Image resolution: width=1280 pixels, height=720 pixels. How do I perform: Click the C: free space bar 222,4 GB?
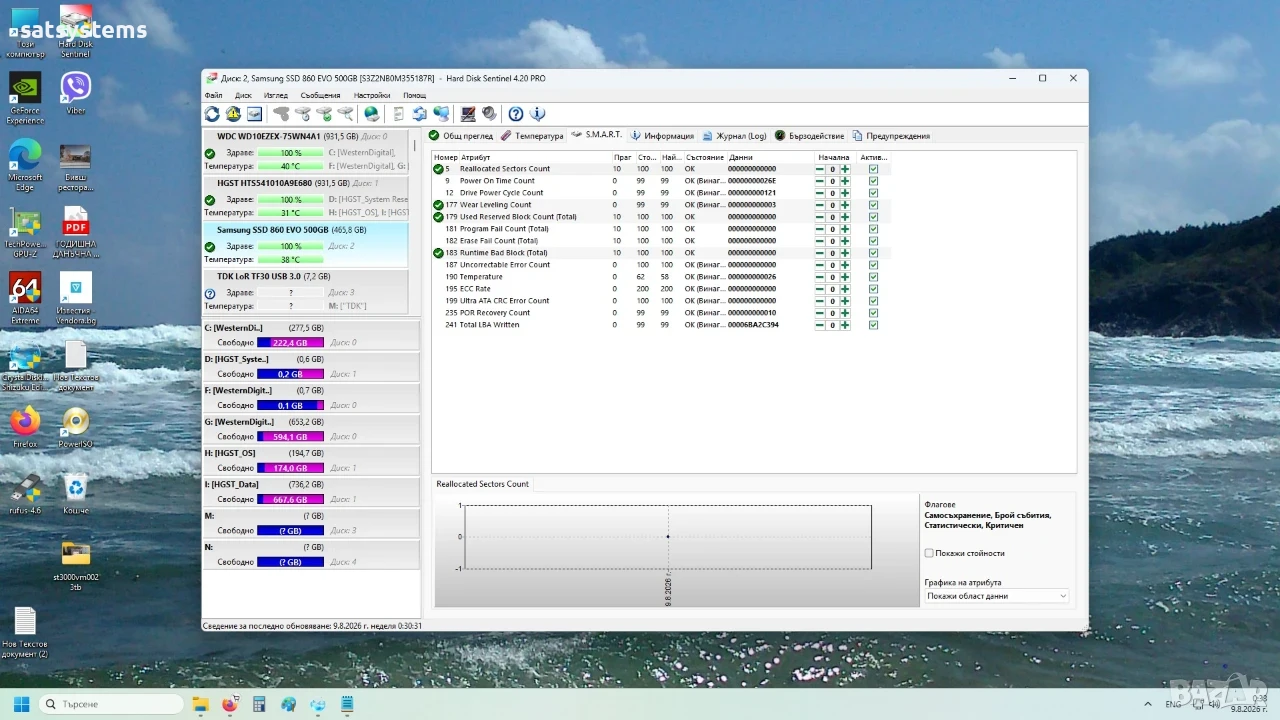(291, 343)
